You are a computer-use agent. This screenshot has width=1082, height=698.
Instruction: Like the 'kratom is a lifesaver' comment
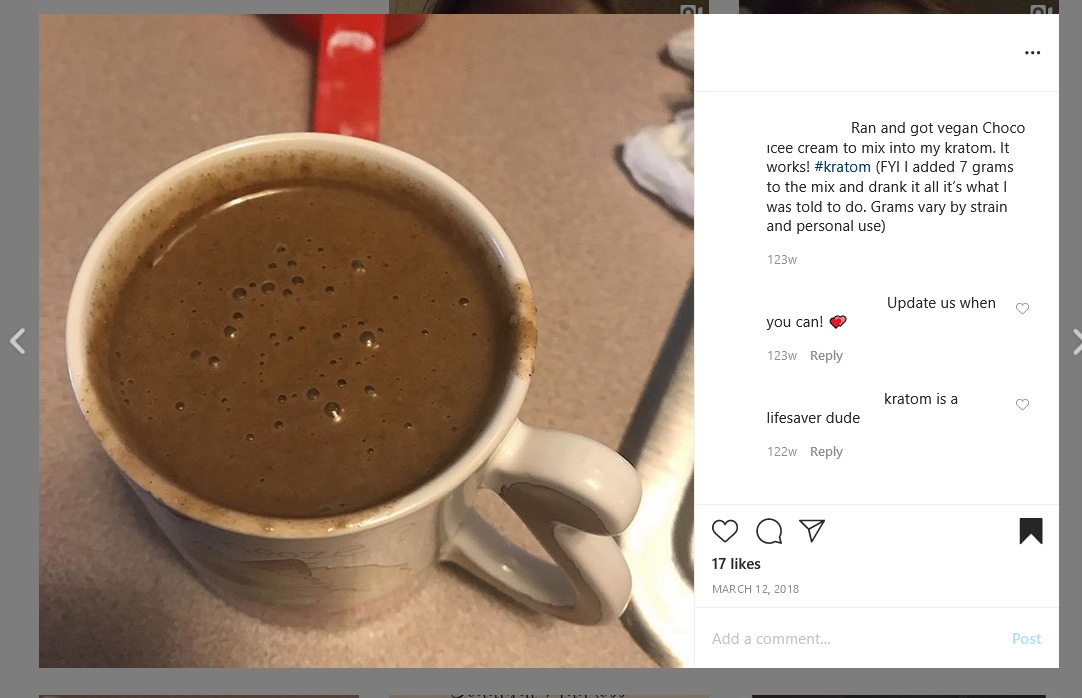pyautogui.click(x=1023, y=404)
